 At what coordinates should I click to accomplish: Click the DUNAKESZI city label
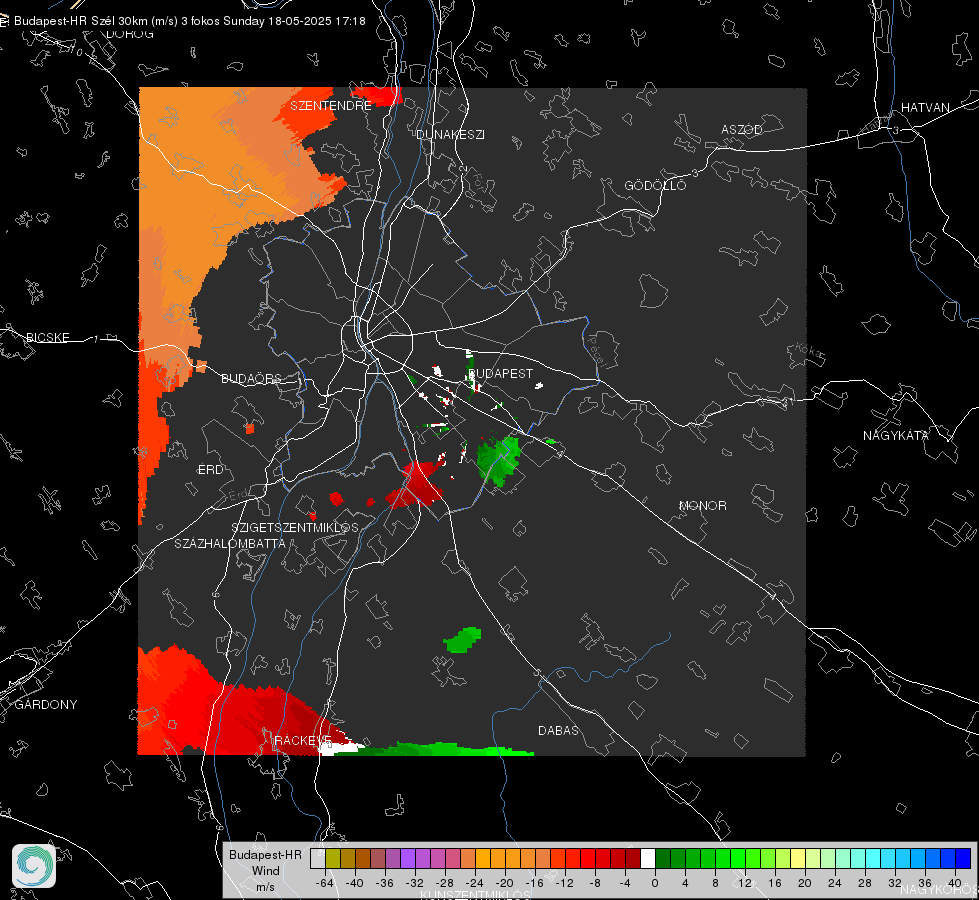tap(450, 134)
